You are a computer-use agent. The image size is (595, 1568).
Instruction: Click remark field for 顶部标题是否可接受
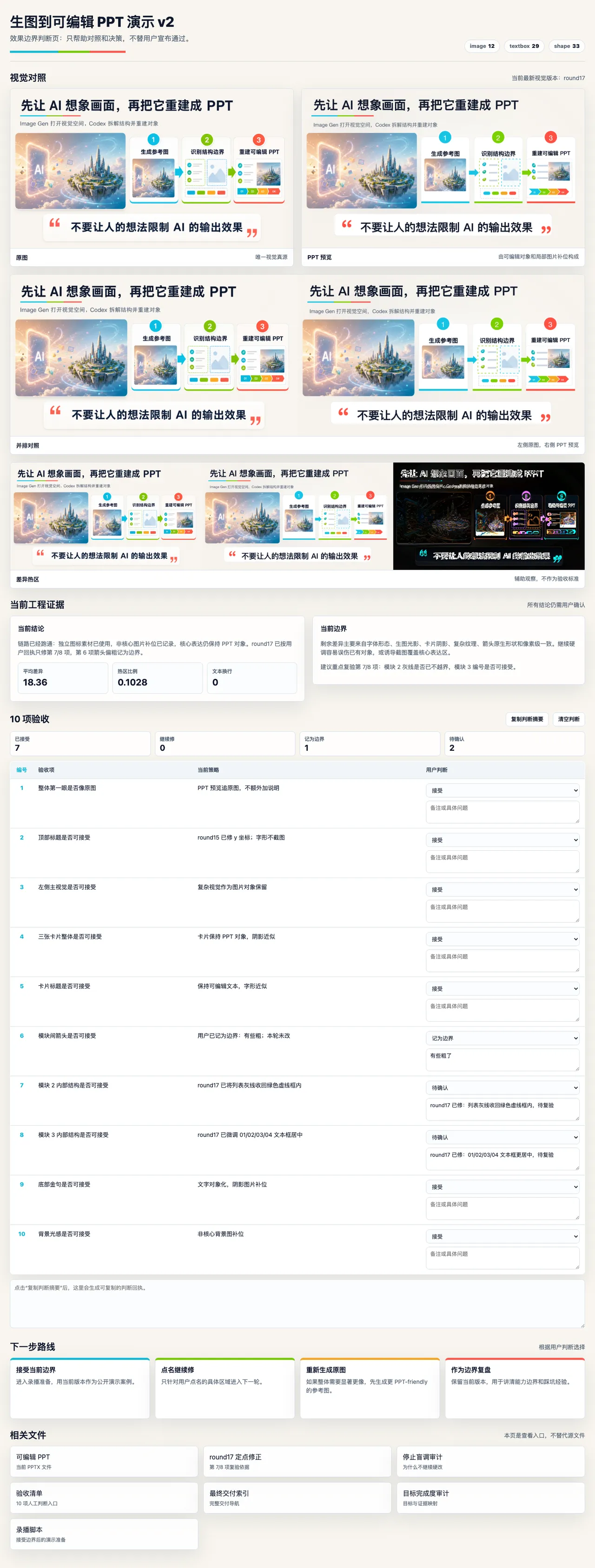[502, 861]
